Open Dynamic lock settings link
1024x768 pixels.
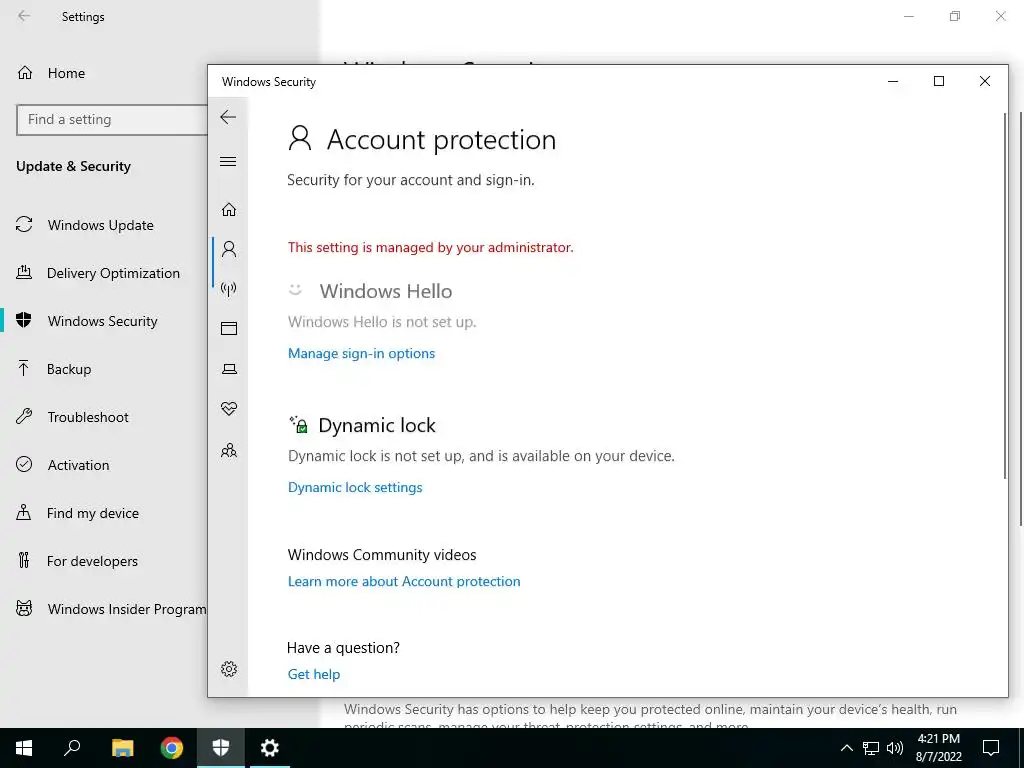[x=355, y=487]
